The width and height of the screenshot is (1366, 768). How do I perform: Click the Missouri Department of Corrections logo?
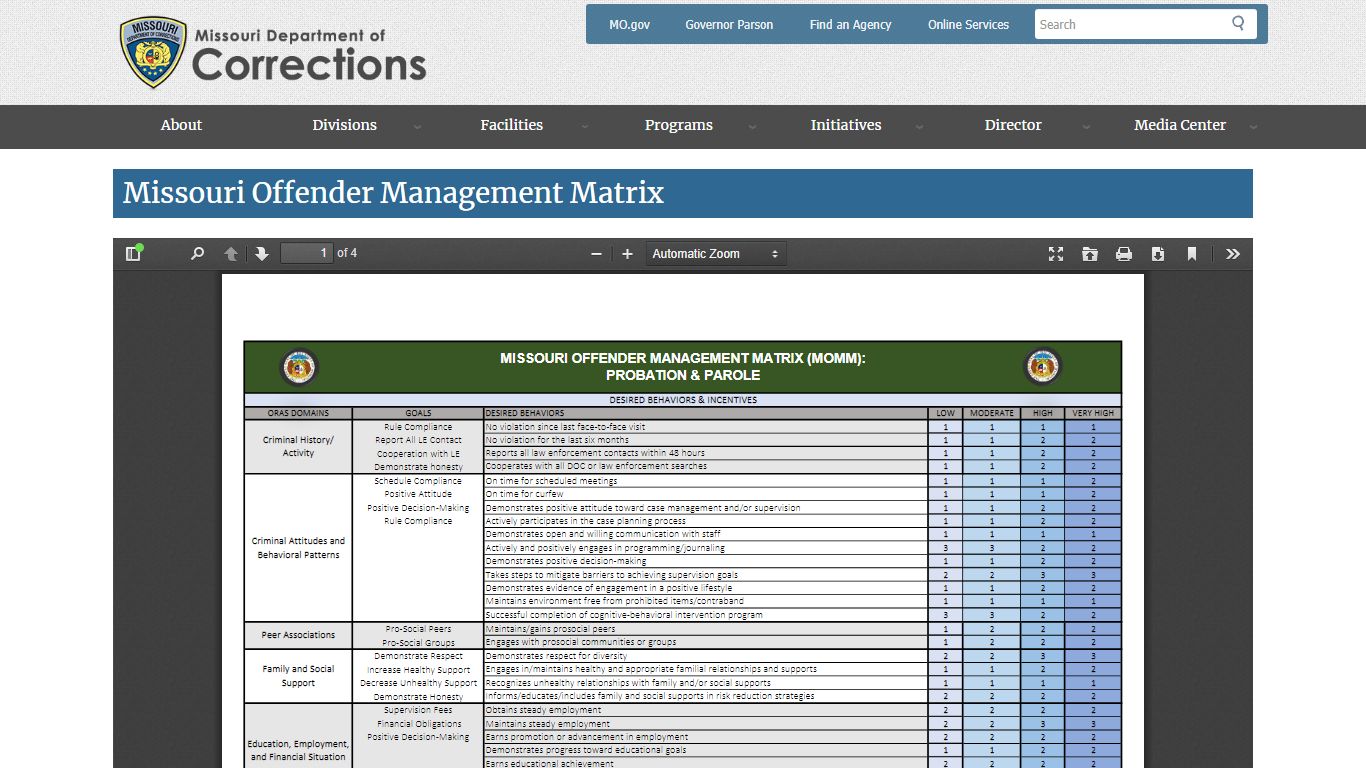click(x=273, y=52)
